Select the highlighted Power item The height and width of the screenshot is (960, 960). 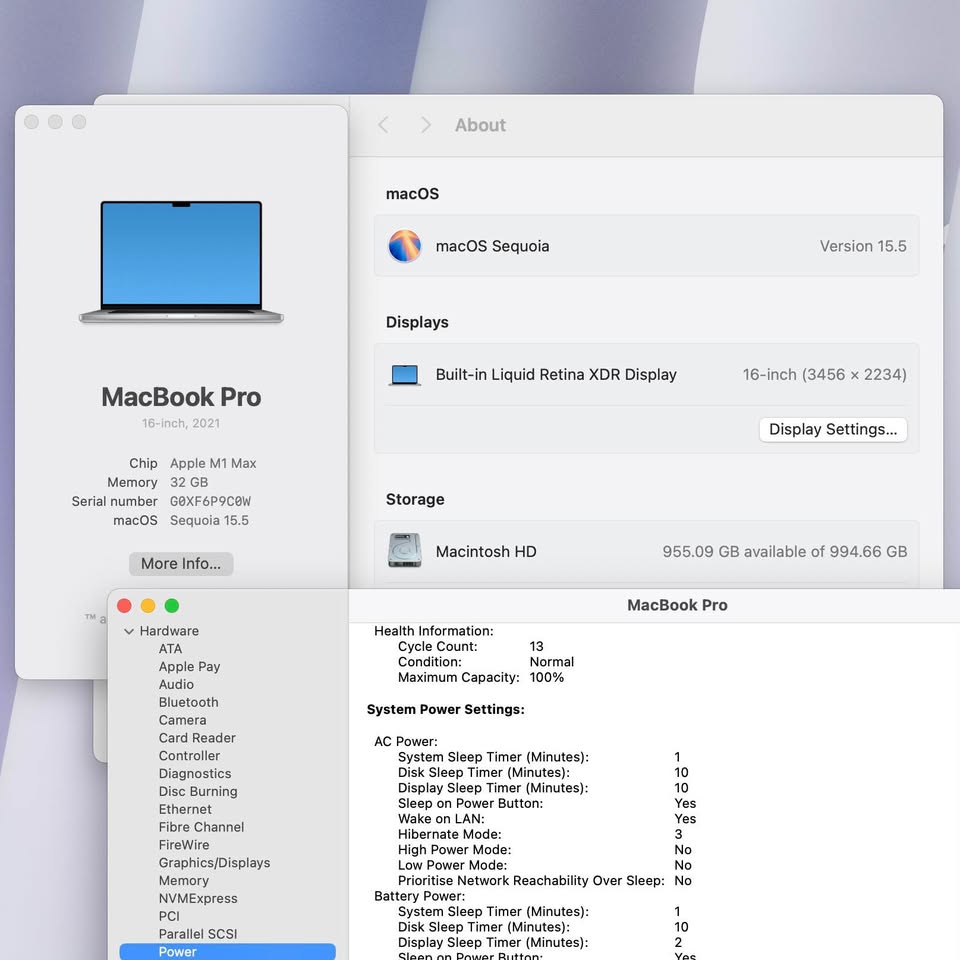228,951
